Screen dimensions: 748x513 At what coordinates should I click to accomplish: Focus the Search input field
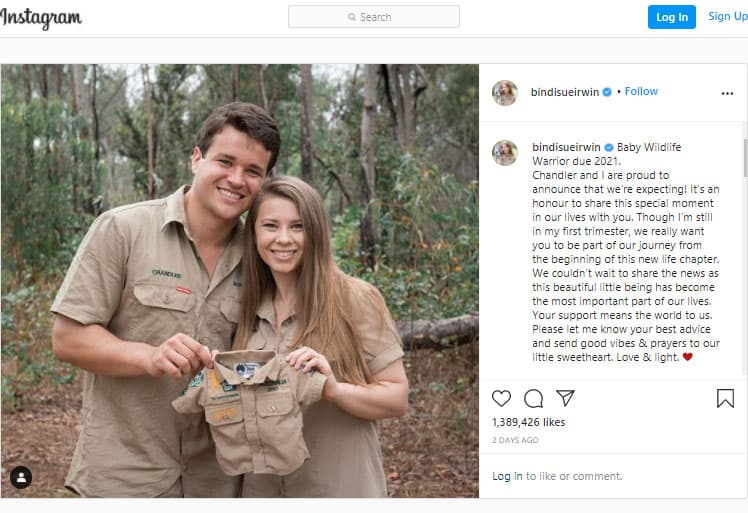[374, 17]
